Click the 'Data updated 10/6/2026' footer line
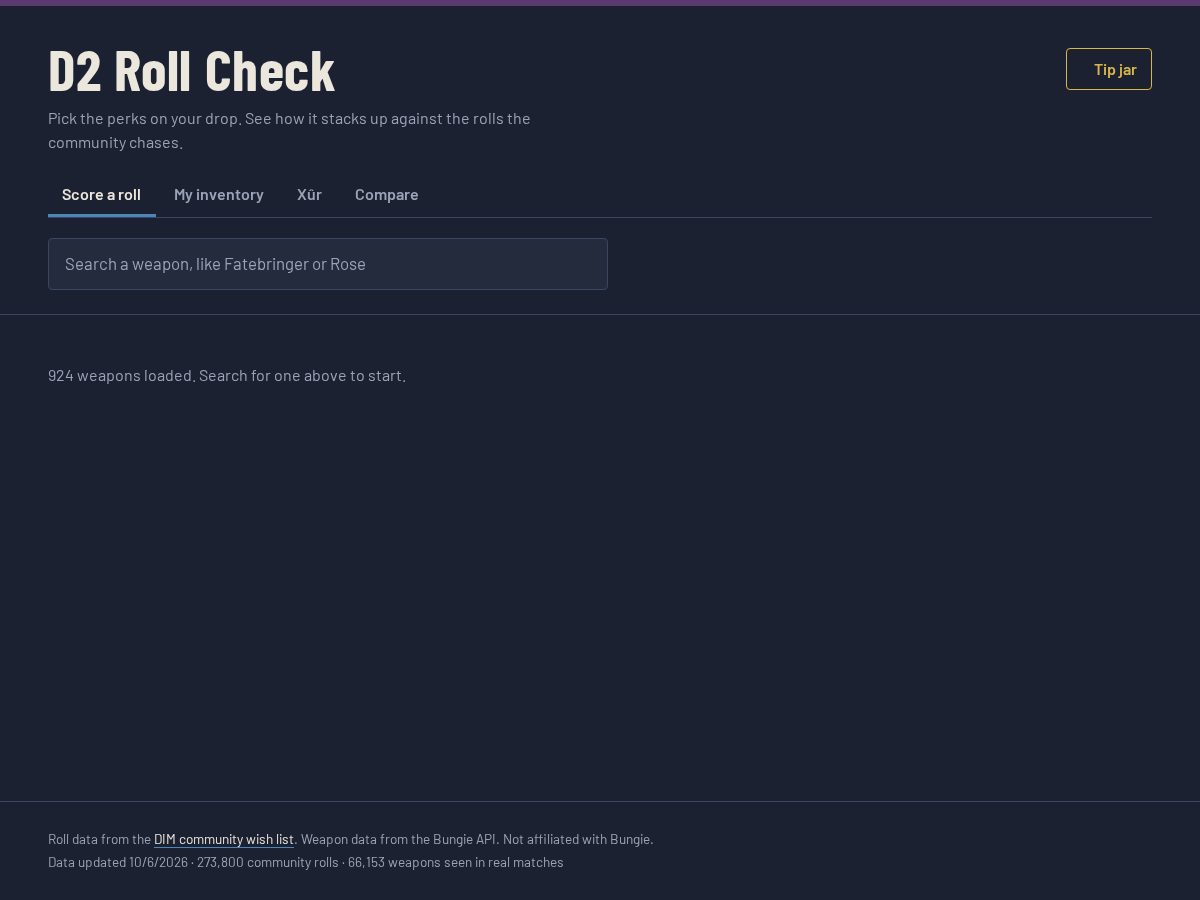This screenshot has width=1200, height=900. [306, 862]
